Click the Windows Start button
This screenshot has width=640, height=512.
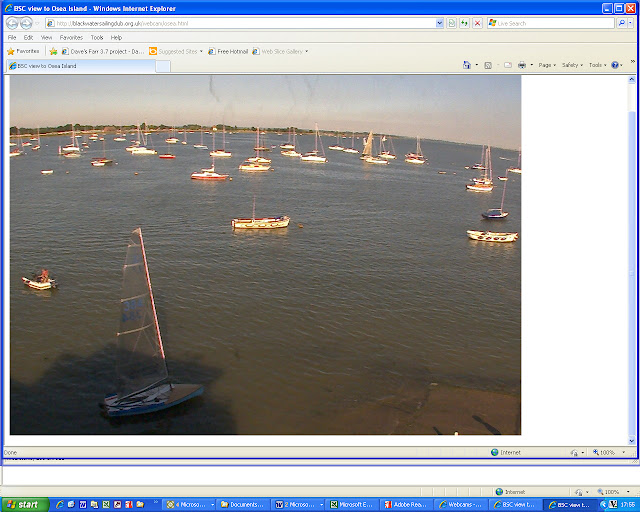click(x=24, y=505)
